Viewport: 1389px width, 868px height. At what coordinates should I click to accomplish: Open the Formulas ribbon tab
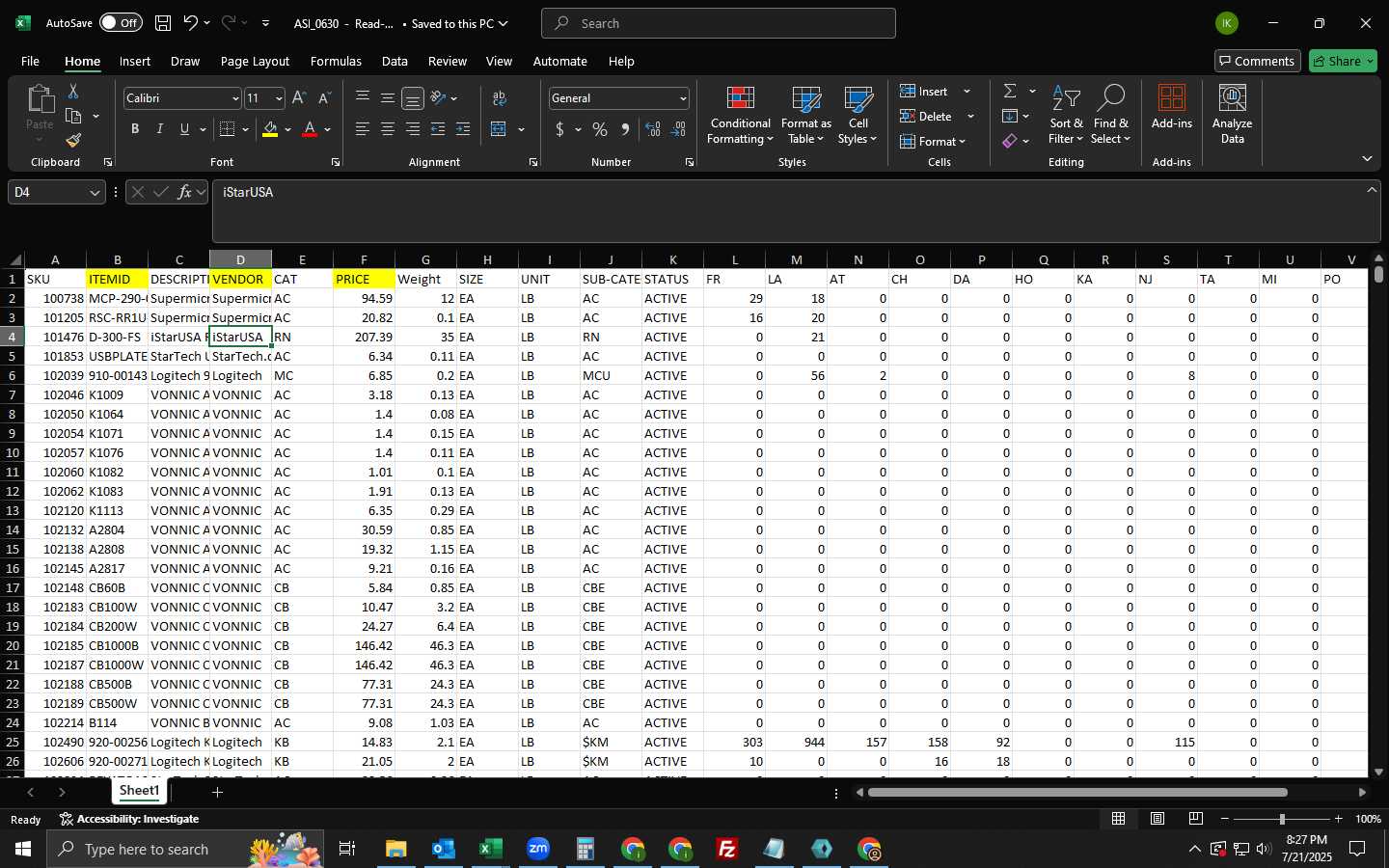(x=336, y=61)
